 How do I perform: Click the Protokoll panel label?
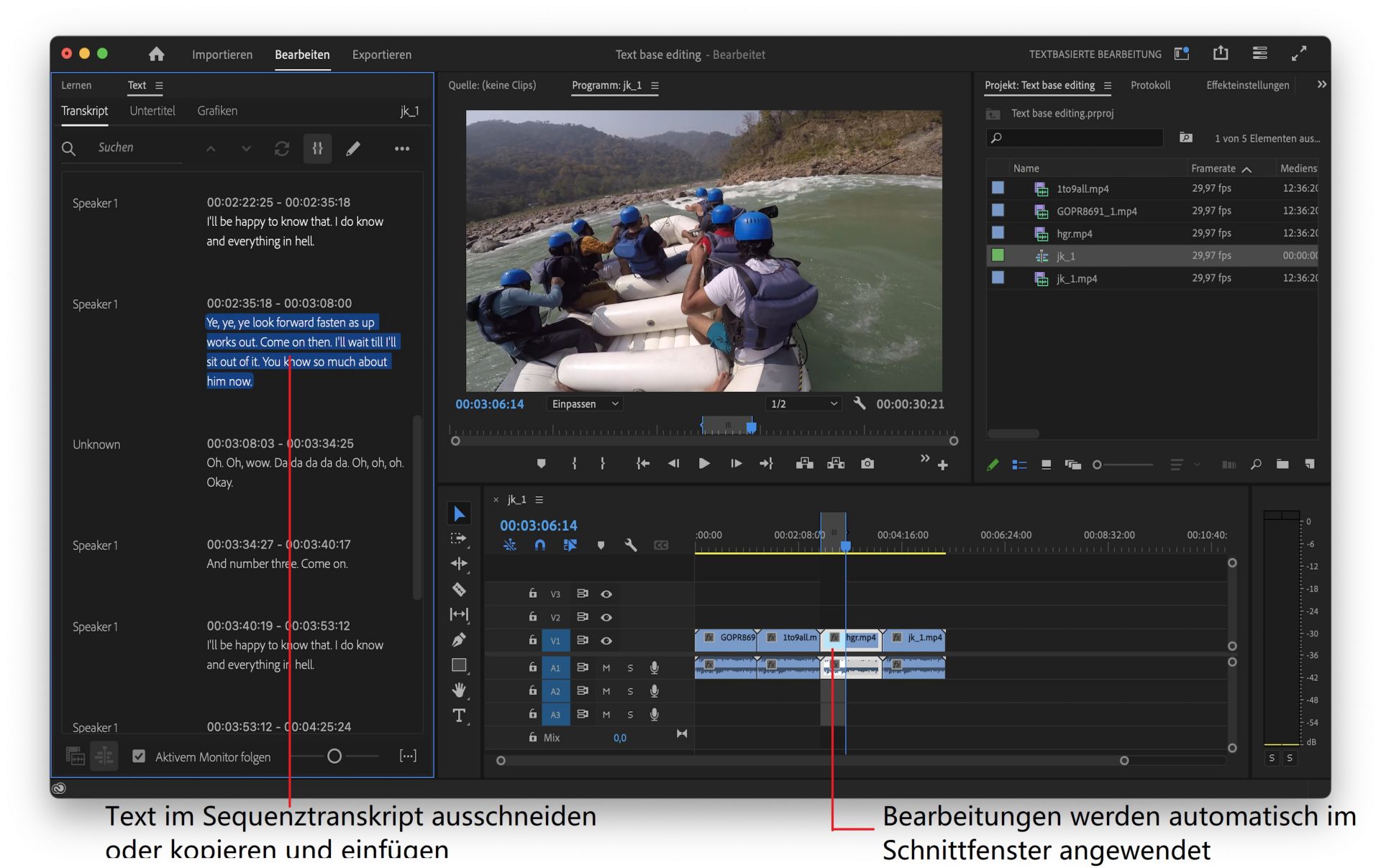tap(1150, 85)
